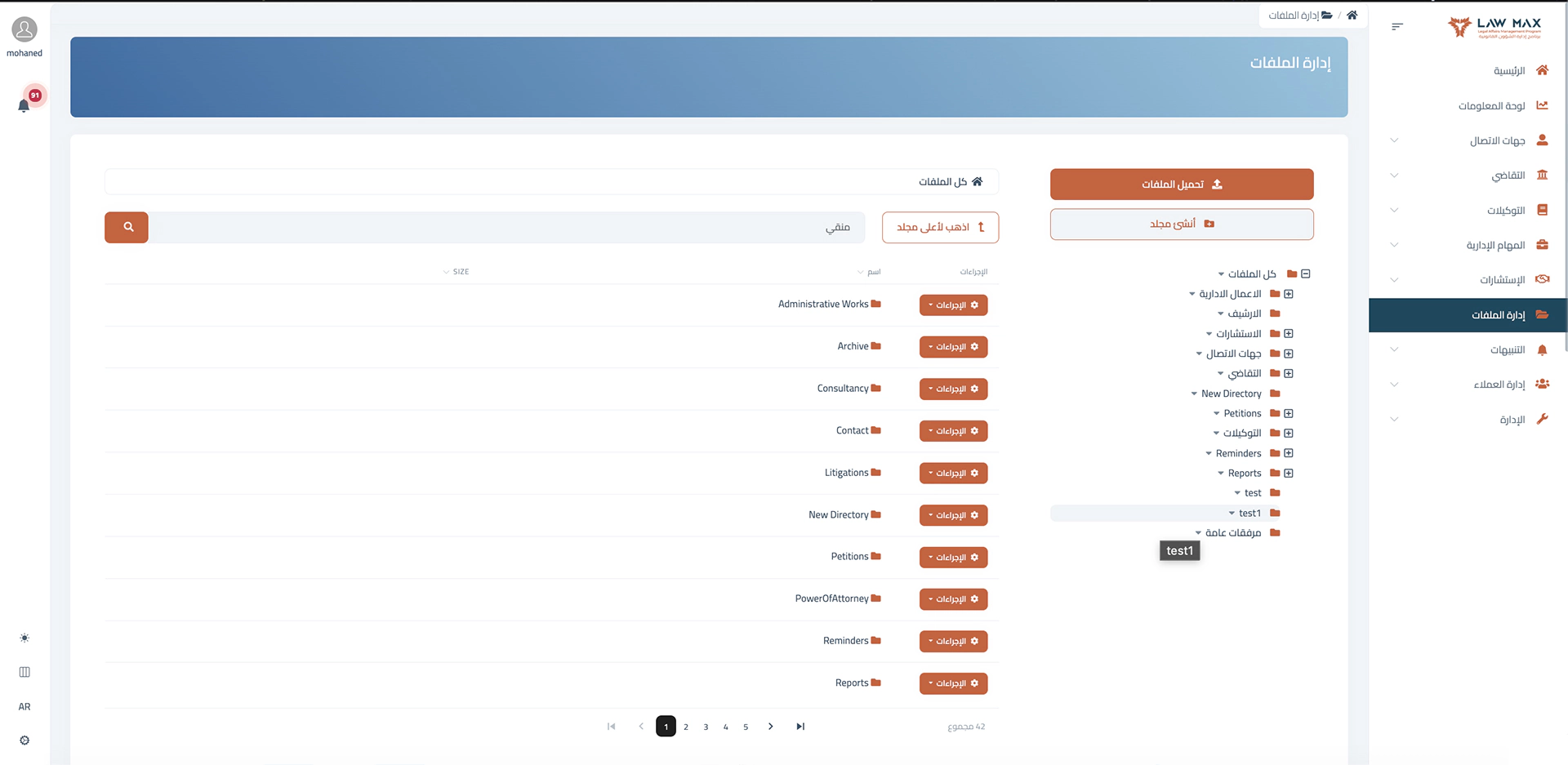This screenshot has width=1568, height=765.
Task: Collapse the root كل الملفات tree node
Action: pos(1305,274)
